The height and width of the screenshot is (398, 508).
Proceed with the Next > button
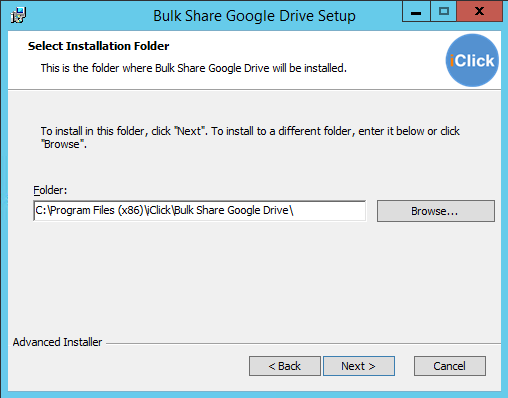click(359, 366)
